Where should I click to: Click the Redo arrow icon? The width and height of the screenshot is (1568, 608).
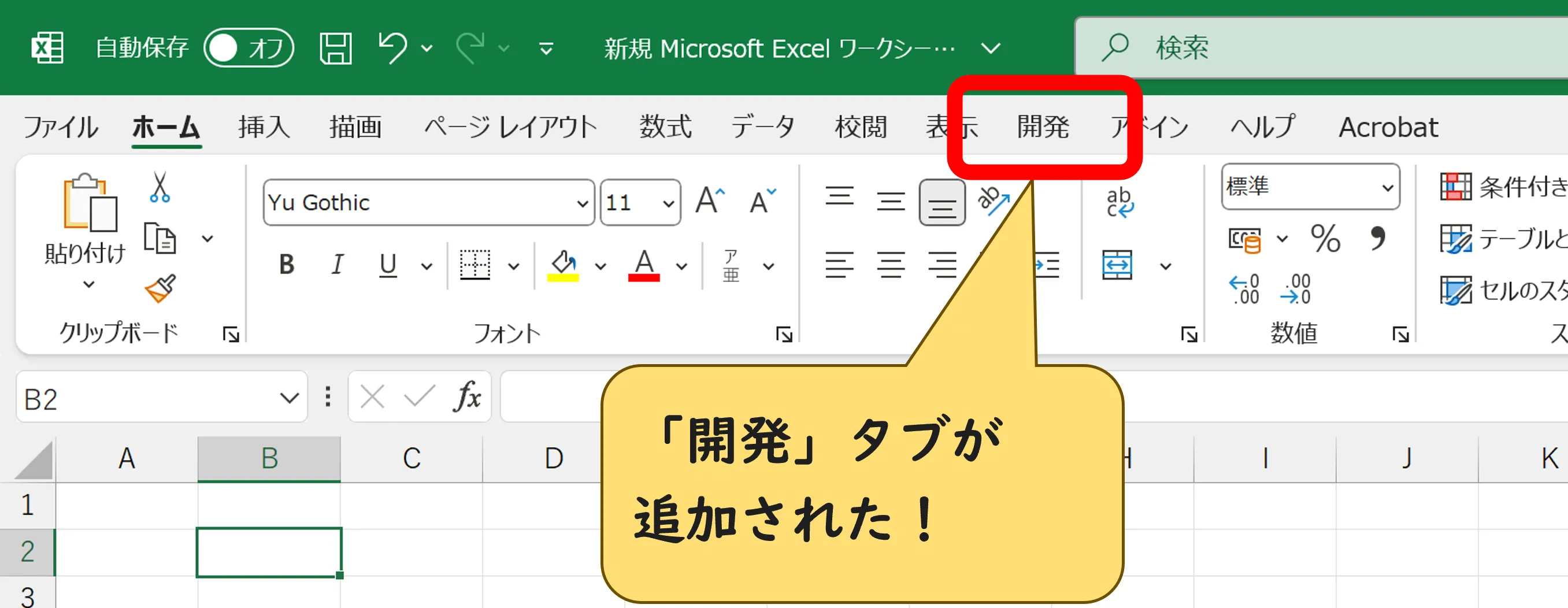(x=470, y=47)
